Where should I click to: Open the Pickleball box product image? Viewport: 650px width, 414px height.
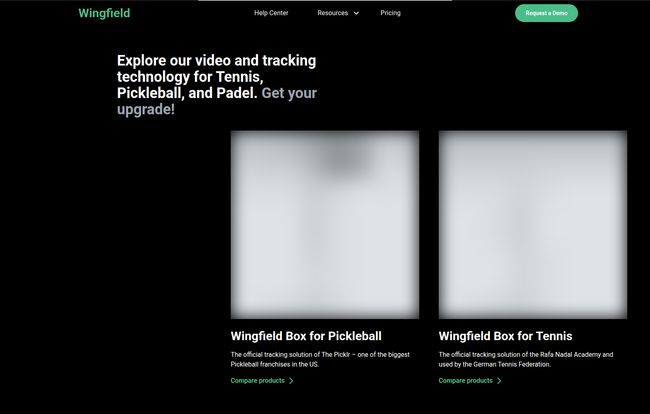click(325, 224)
